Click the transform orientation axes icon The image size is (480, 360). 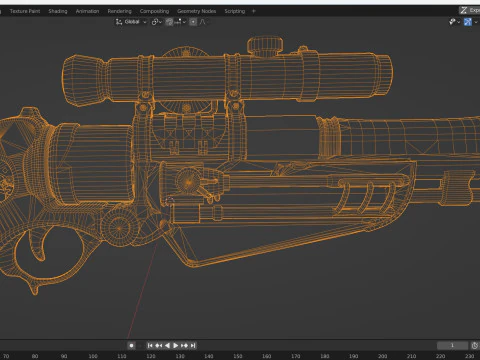point(119,22)
